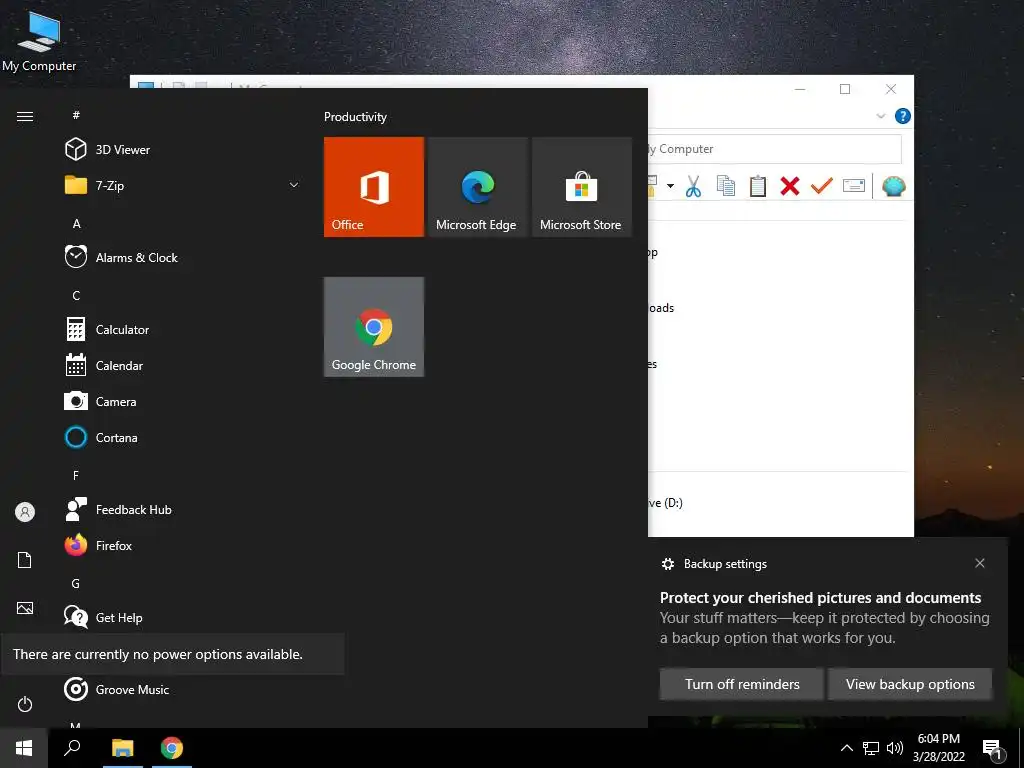The width and height of the screenshot is (1024, 768).
Task: Switch to Chrome on the taskbar
Action: point(172,748)
